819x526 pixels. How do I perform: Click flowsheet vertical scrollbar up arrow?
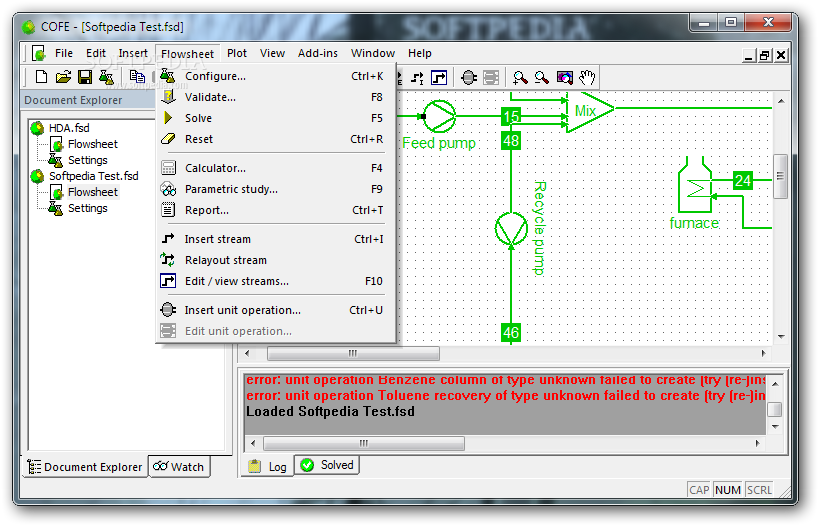[x=781, y=101]
